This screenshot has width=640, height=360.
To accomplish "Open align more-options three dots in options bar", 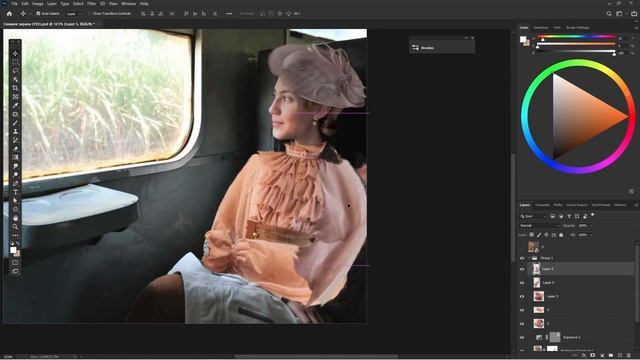I will pos(229,13).
